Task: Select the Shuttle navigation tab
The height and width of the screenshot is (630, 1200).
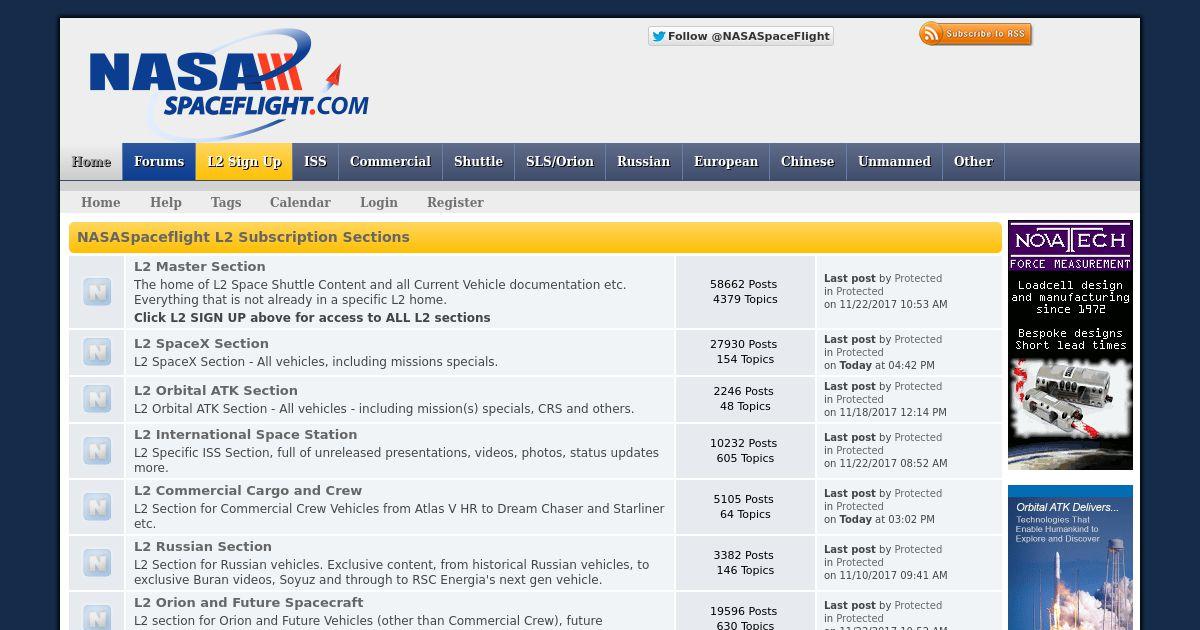Action: click(478, 161)
